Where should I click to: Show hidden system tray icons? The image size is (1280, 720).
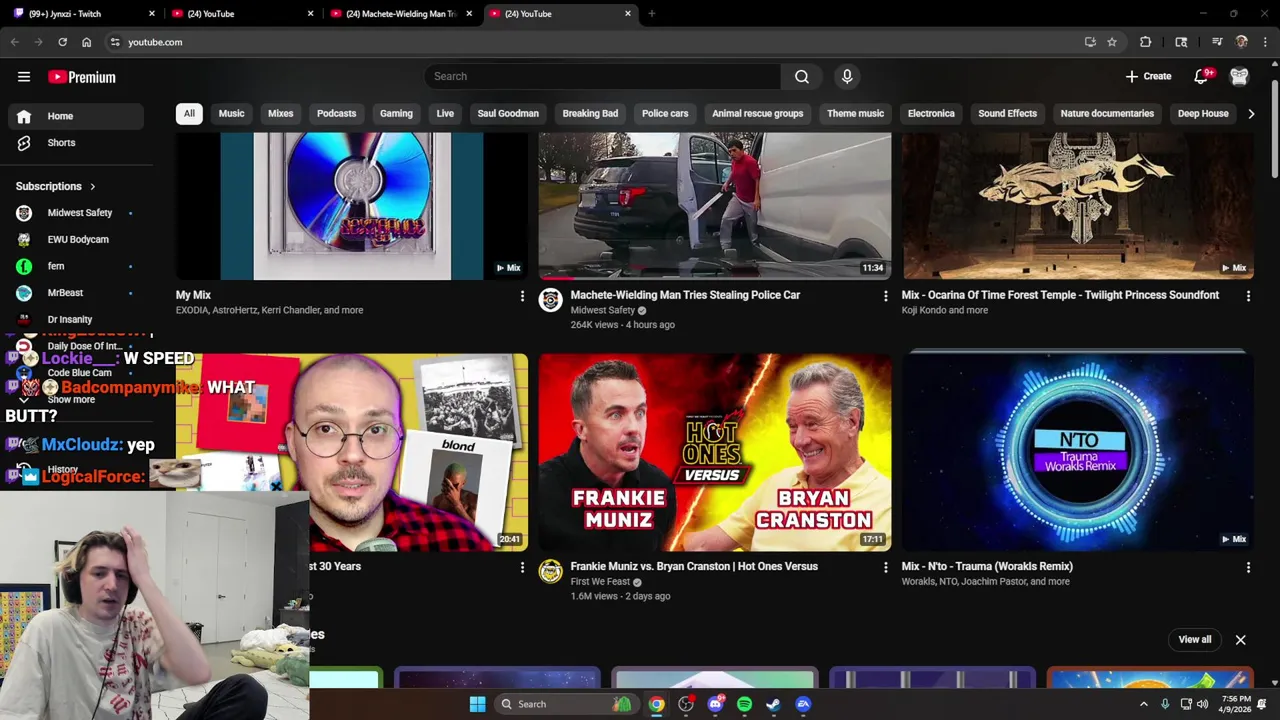point(1144,704)
